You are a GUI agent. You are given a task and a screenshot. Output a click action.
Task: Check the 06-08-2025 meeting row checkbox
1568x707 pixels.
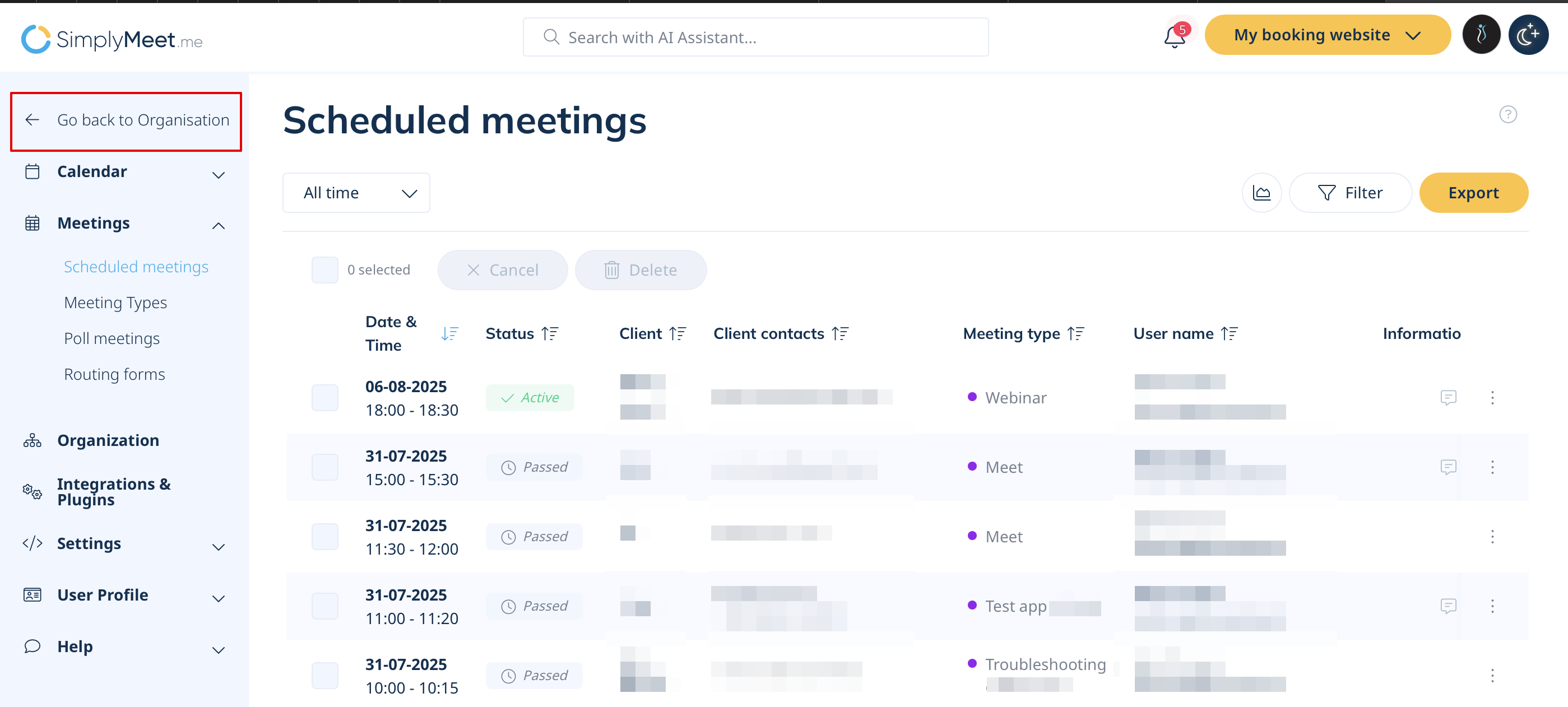click(324, 397)
